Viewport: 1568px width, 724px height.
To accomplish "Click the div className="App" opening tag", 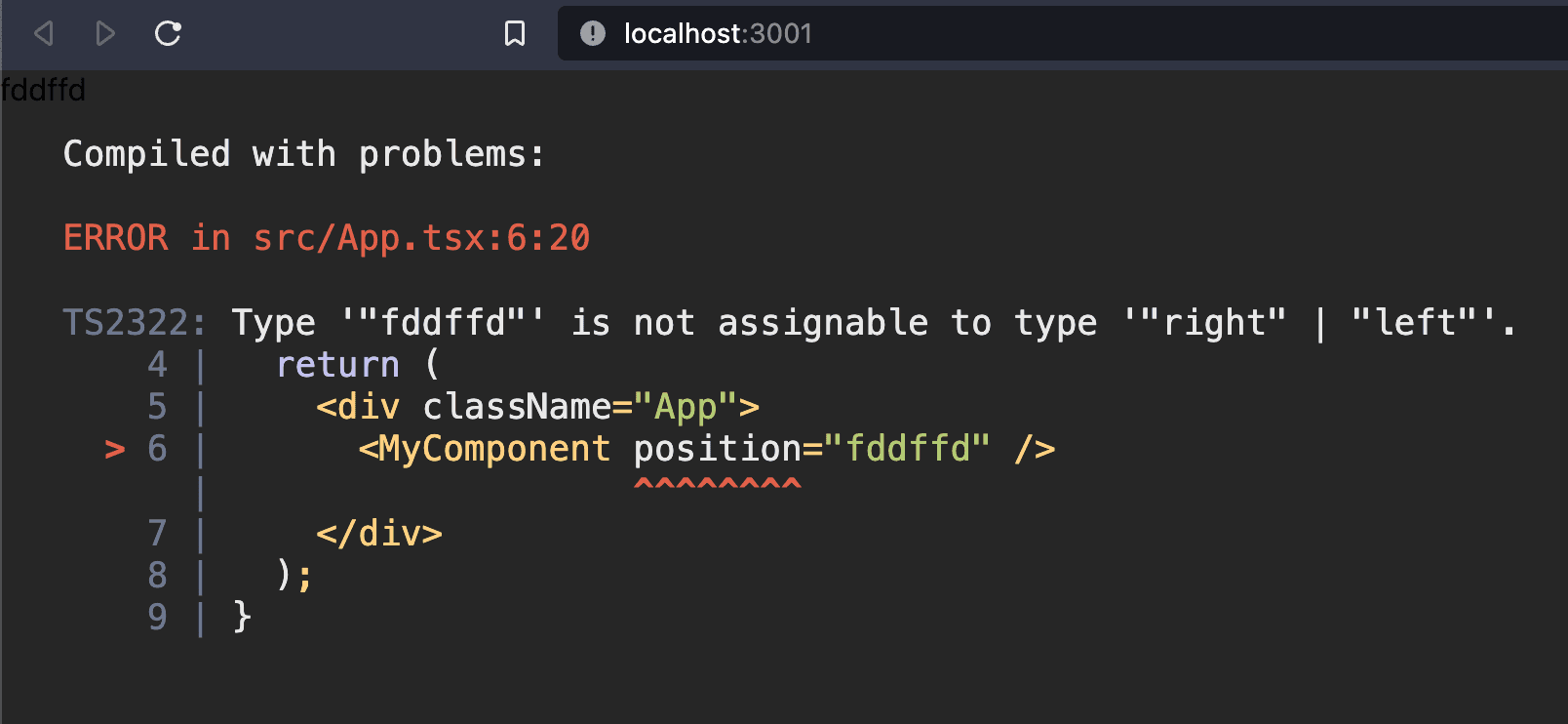I will coord(537,407).
